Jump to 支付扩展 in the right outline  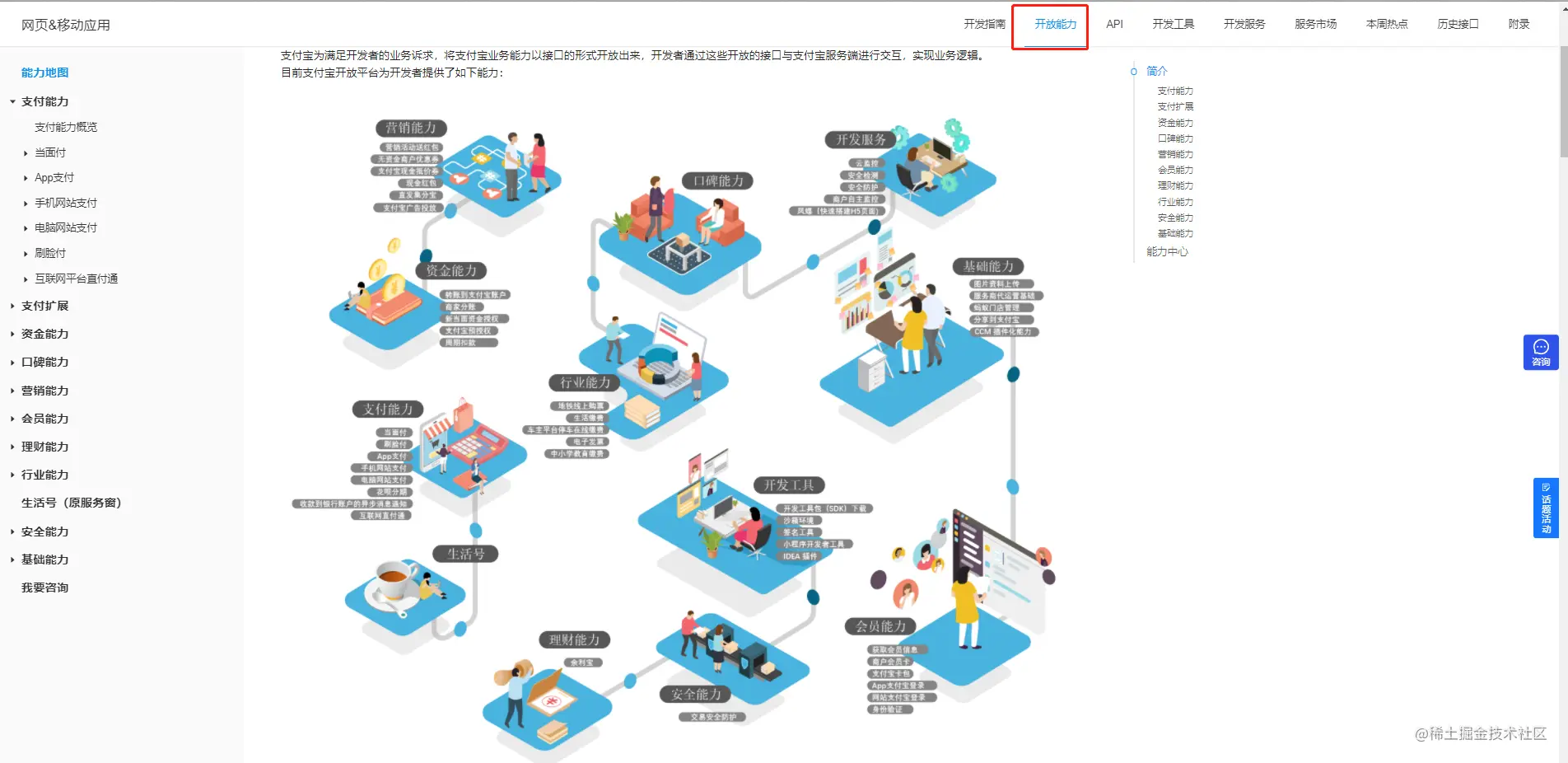point(1175,106)
